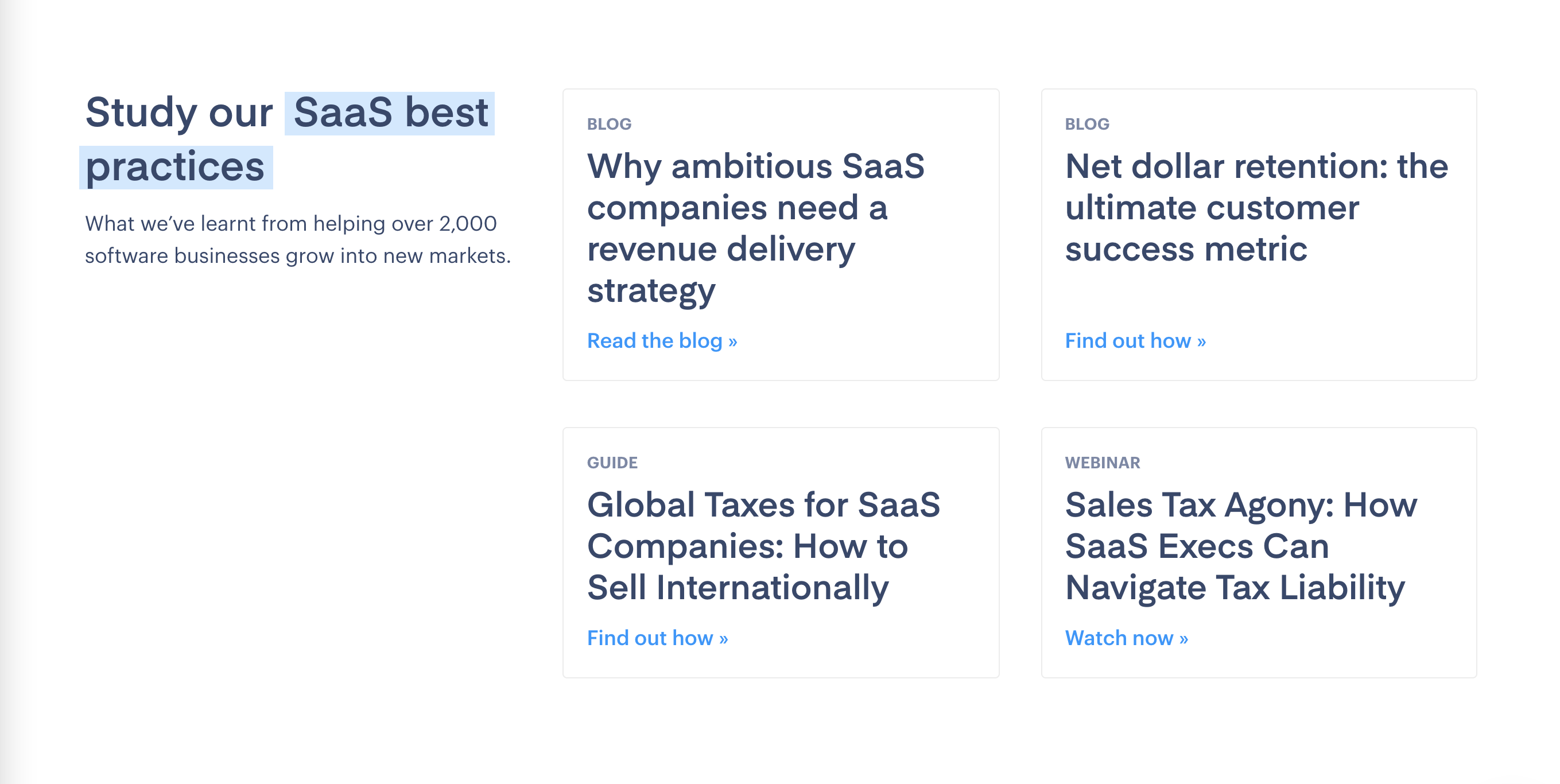
Task: Select the "Net dollar retention" card title
Action: tap(1256, 207)
